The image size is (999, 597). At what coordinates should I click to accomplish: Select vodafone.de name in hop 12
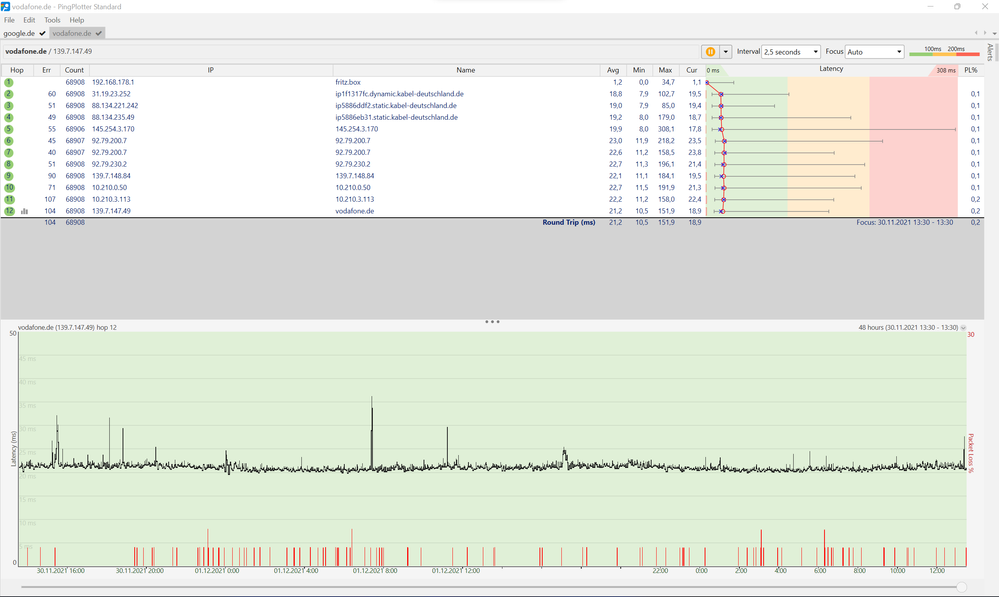coord(354,211)
